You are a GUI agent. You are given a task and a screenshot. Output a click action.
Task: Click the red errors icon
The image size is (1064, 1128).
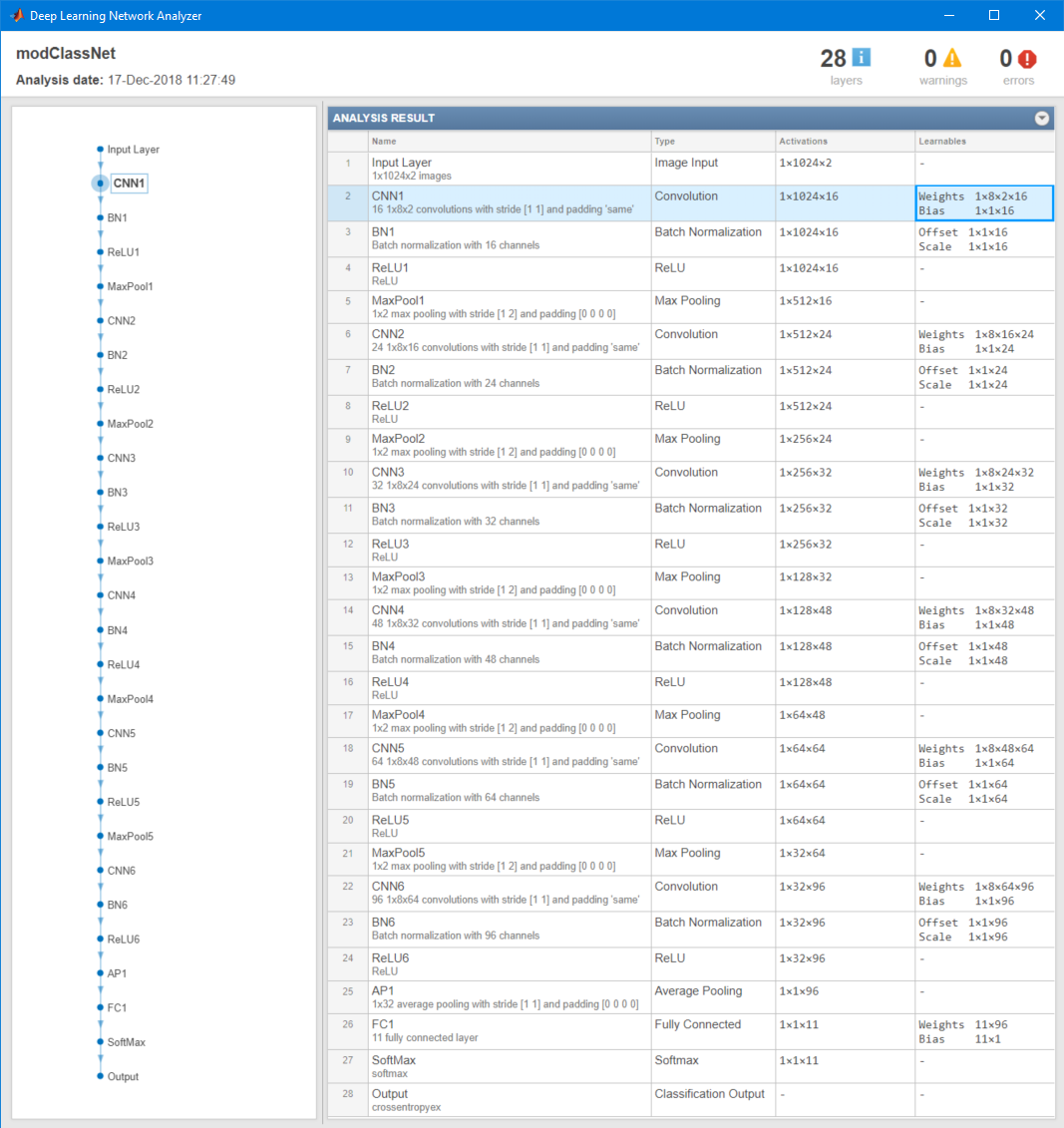coord(1027,59)
